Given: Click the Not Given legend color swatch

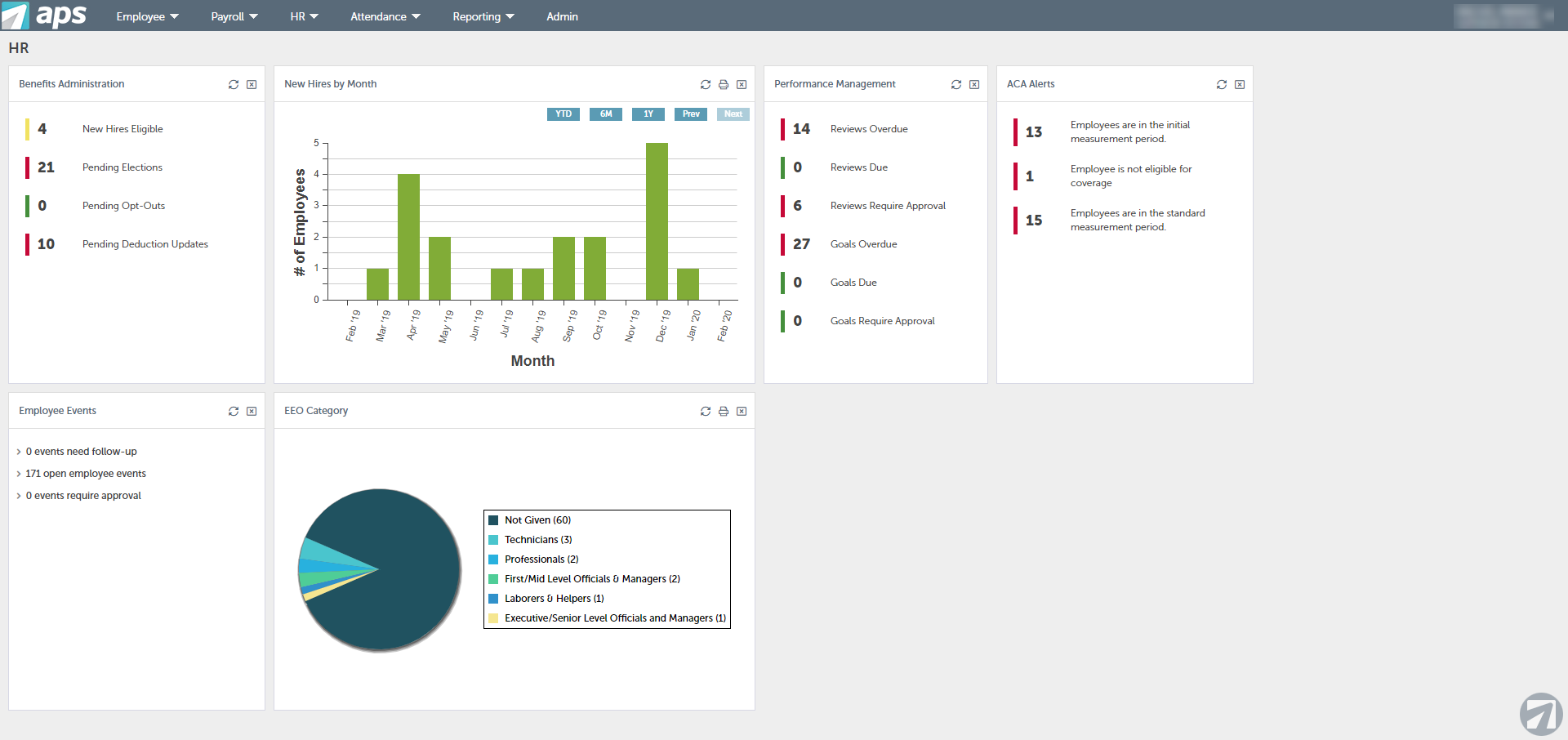Looking at the screenshot, I should click(x=493, y=520).
